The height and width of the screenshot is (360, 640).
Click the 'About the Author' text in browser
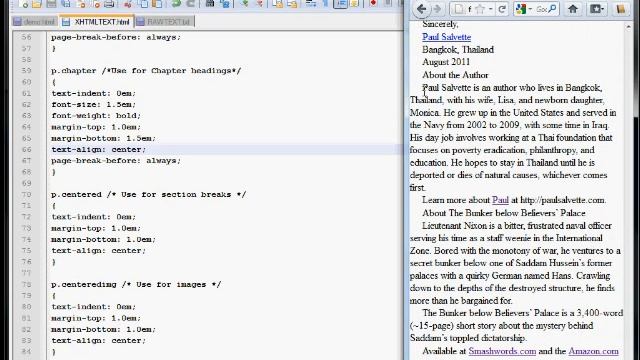pyautogui.click(x=455, y=75)
